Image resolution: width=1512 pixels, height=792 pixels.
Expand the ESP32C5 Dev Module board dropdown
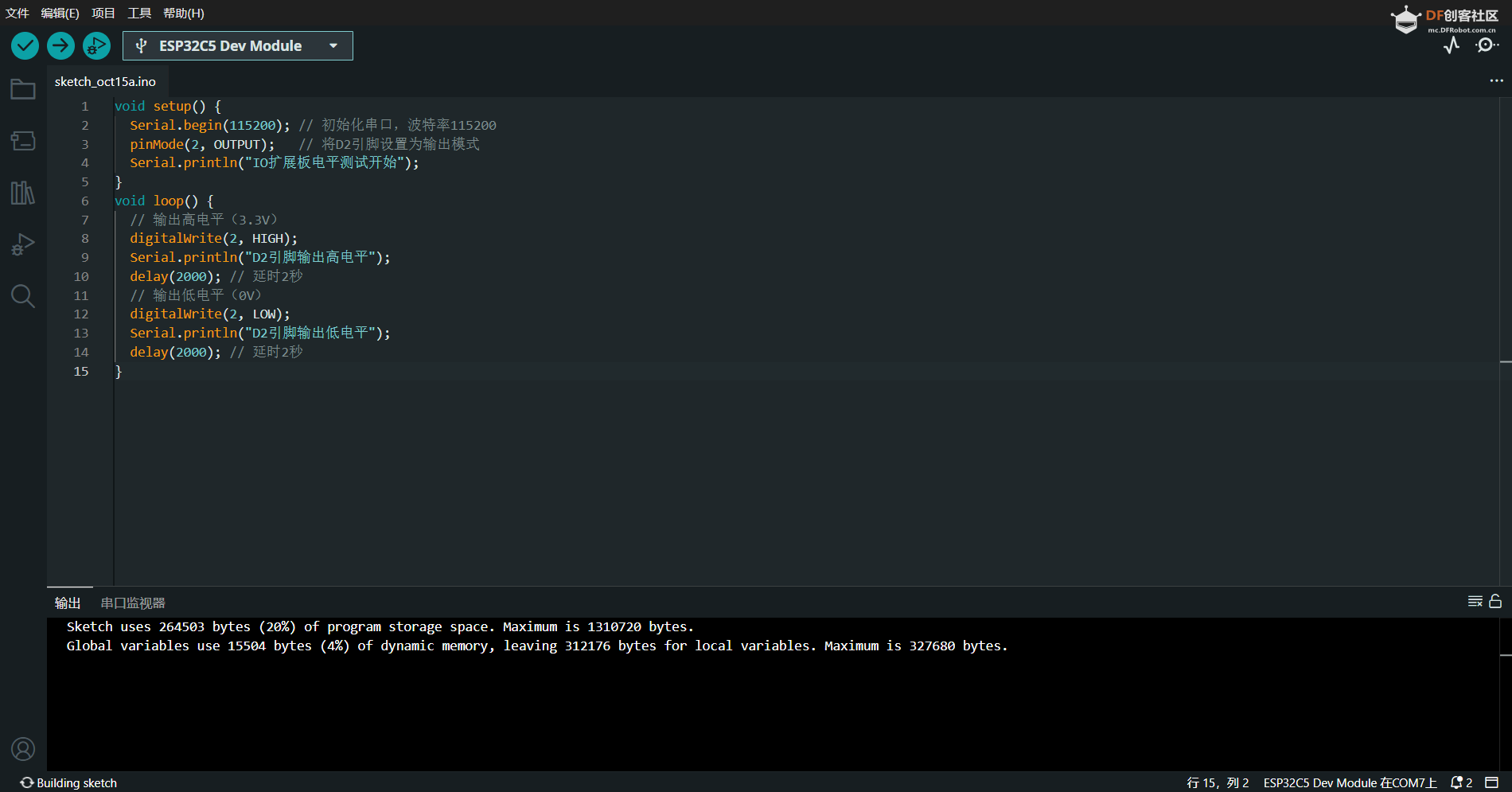[238, 46]
